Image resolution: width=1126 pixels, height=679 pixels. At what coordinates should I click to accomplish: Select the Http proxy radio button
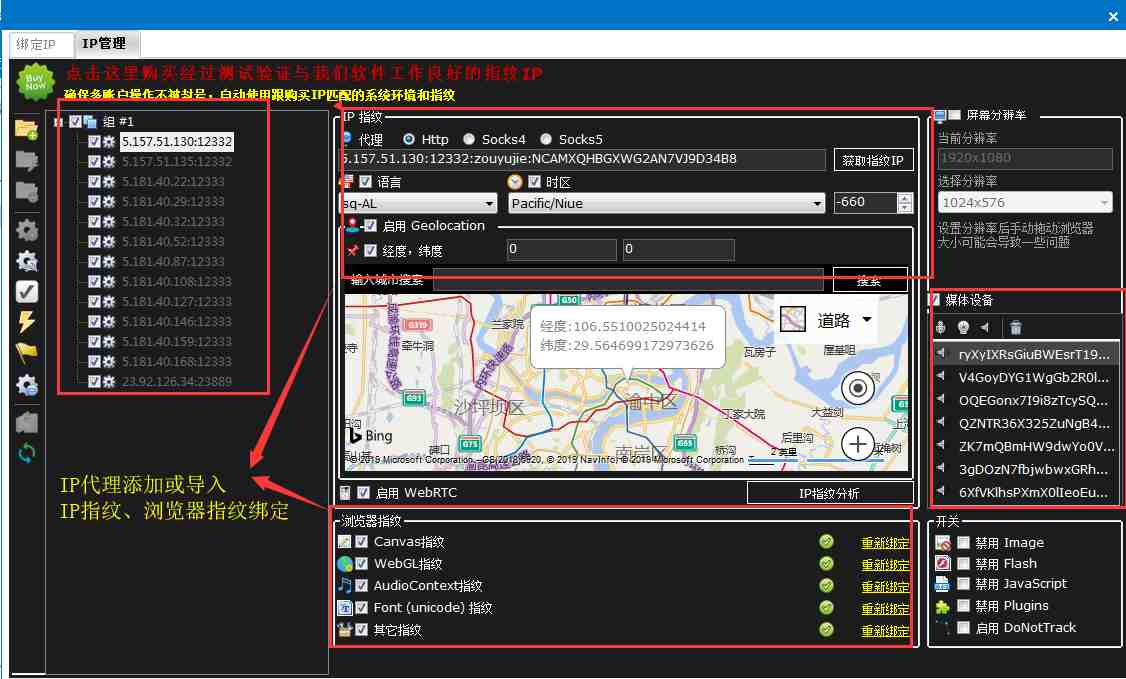(409, 139)
